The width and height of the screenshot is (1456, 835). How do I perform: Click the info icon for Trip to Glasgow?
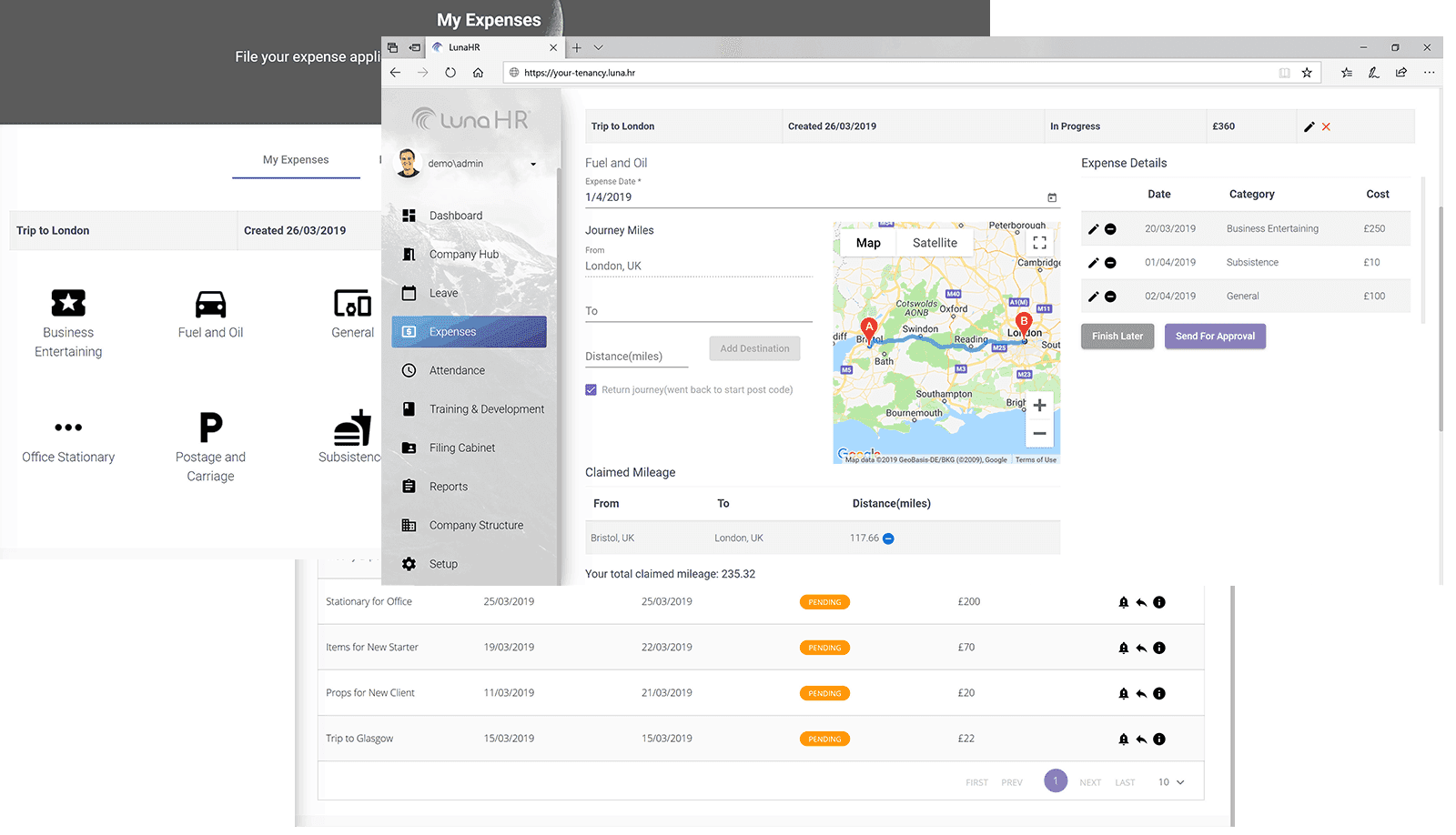(1158, 739)
